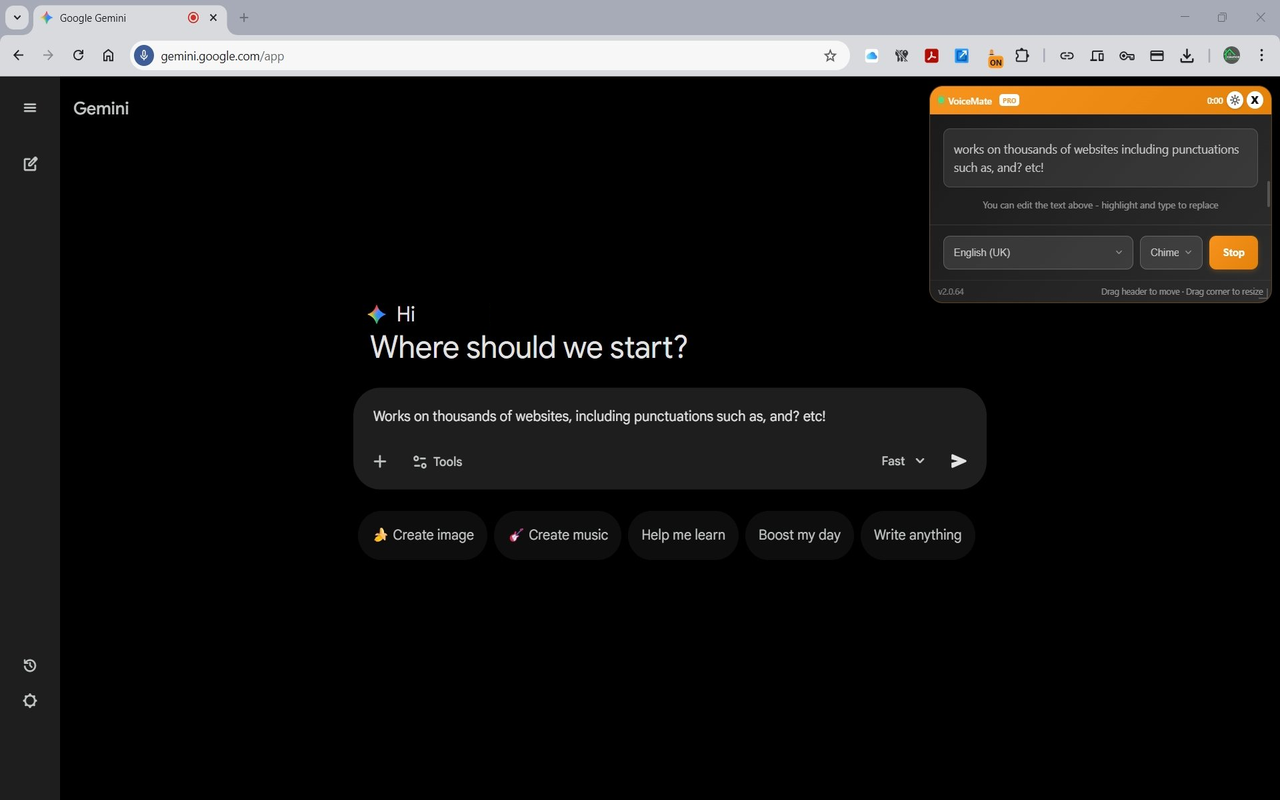Reload the Gemini page
The height and width of the screenshot is (800, 1280).
(x=78, y=56)
